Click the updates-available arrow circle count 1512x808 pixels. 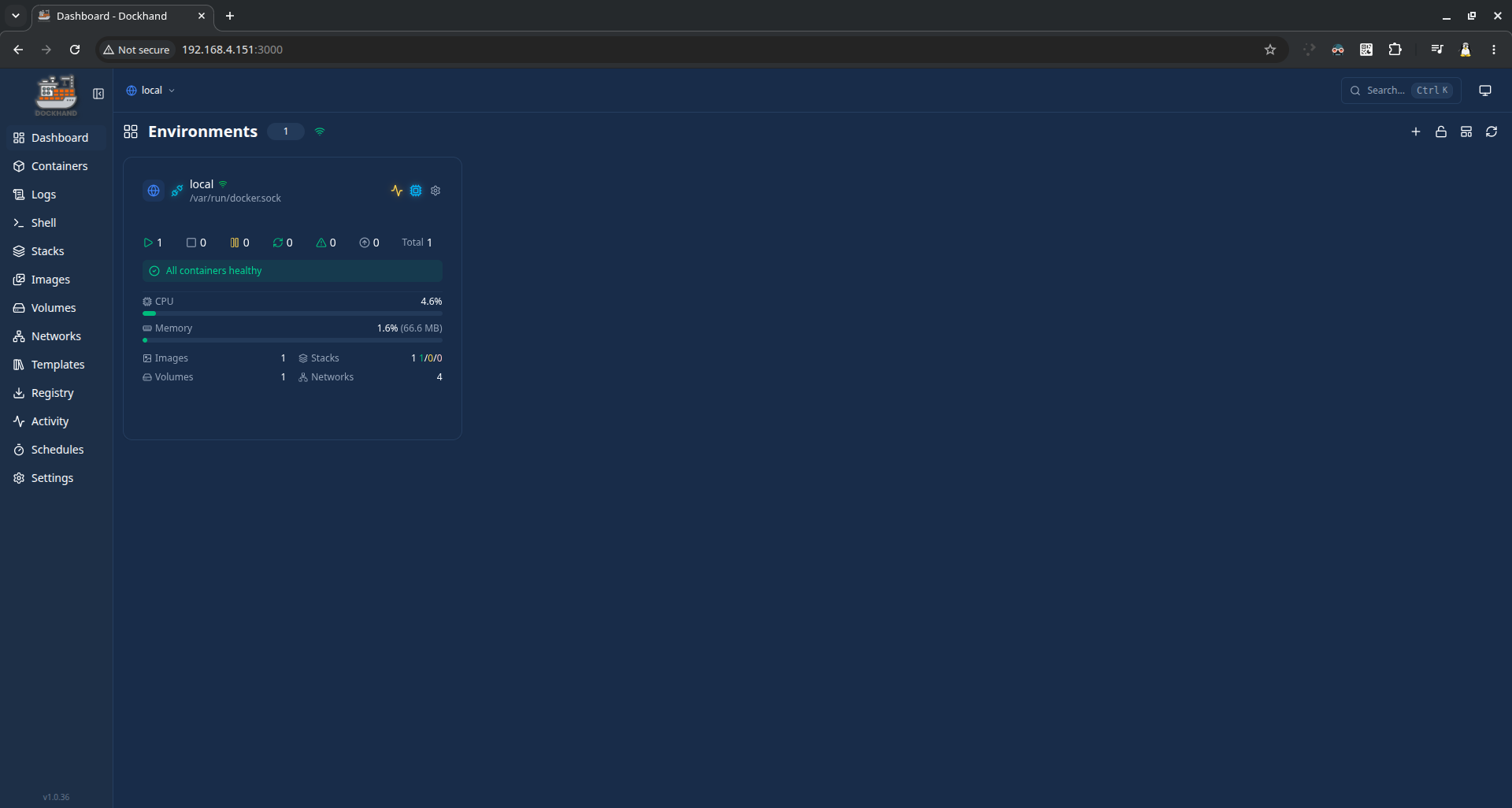point(369,243)
